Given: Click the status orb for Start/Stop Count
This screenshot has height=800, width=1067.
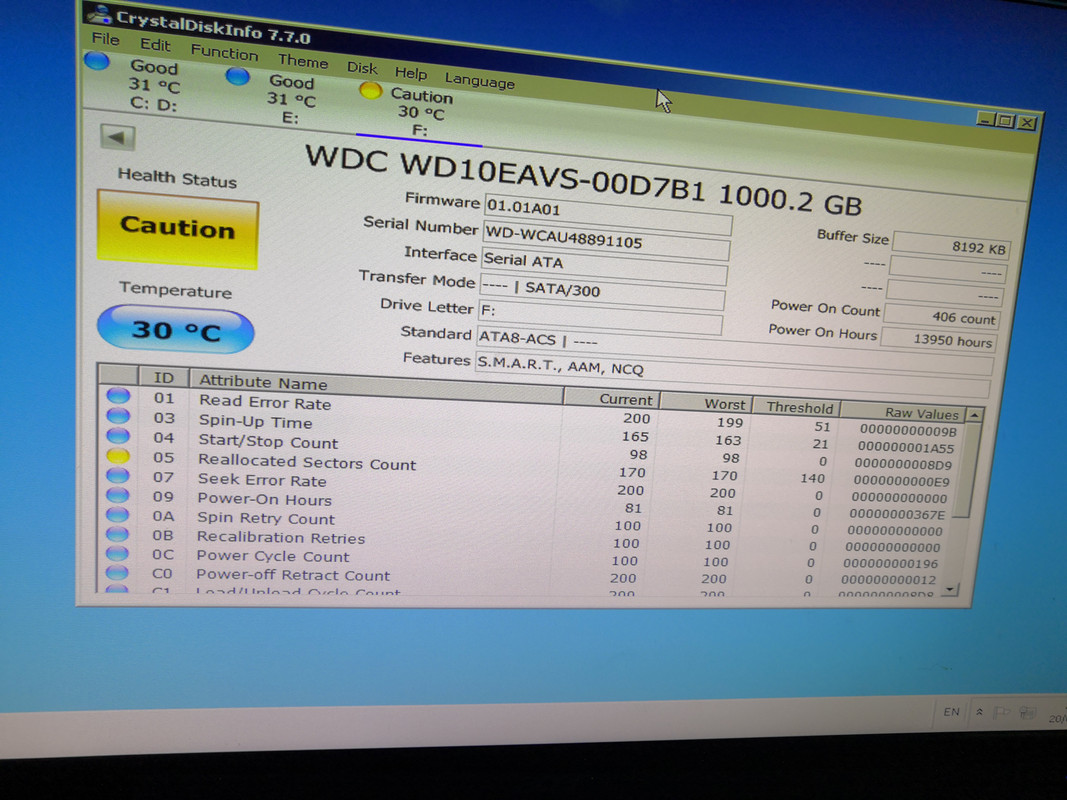Looking at the screenshot, I should pyautogui.click(x=118, y=435).
